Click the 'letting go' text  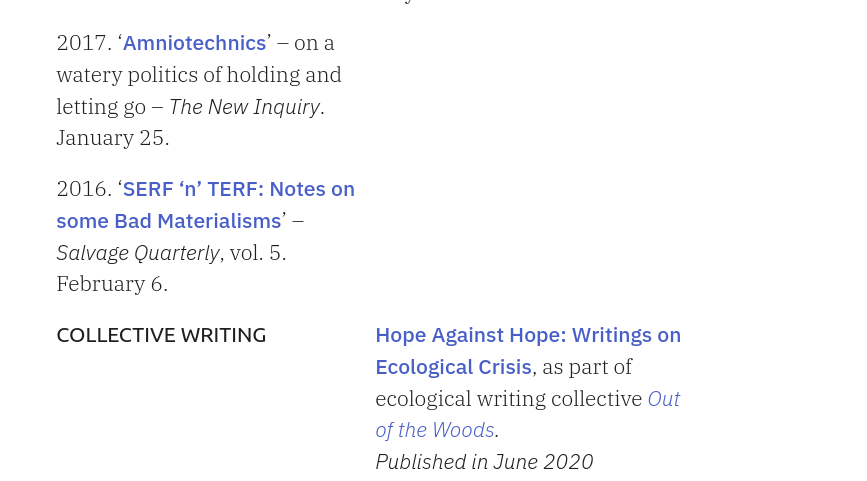(101, 107)
